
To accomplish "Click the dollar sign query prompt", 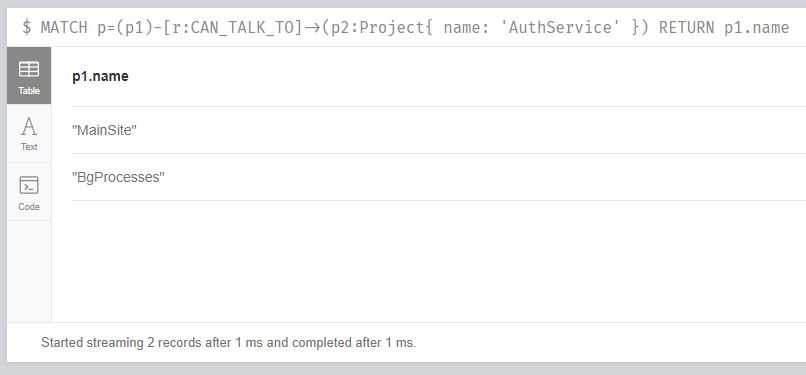I will point(26,27).
